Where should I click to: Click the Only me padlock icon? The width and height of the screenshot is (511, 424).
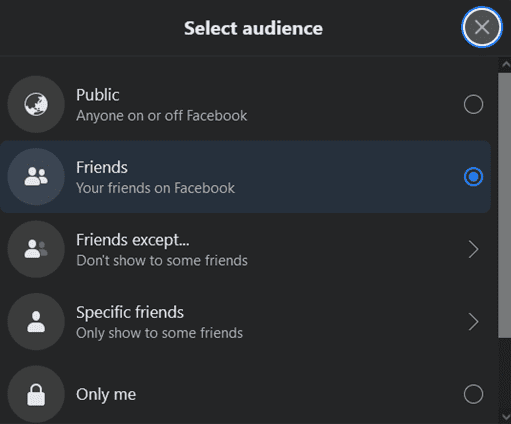(36, 394)
